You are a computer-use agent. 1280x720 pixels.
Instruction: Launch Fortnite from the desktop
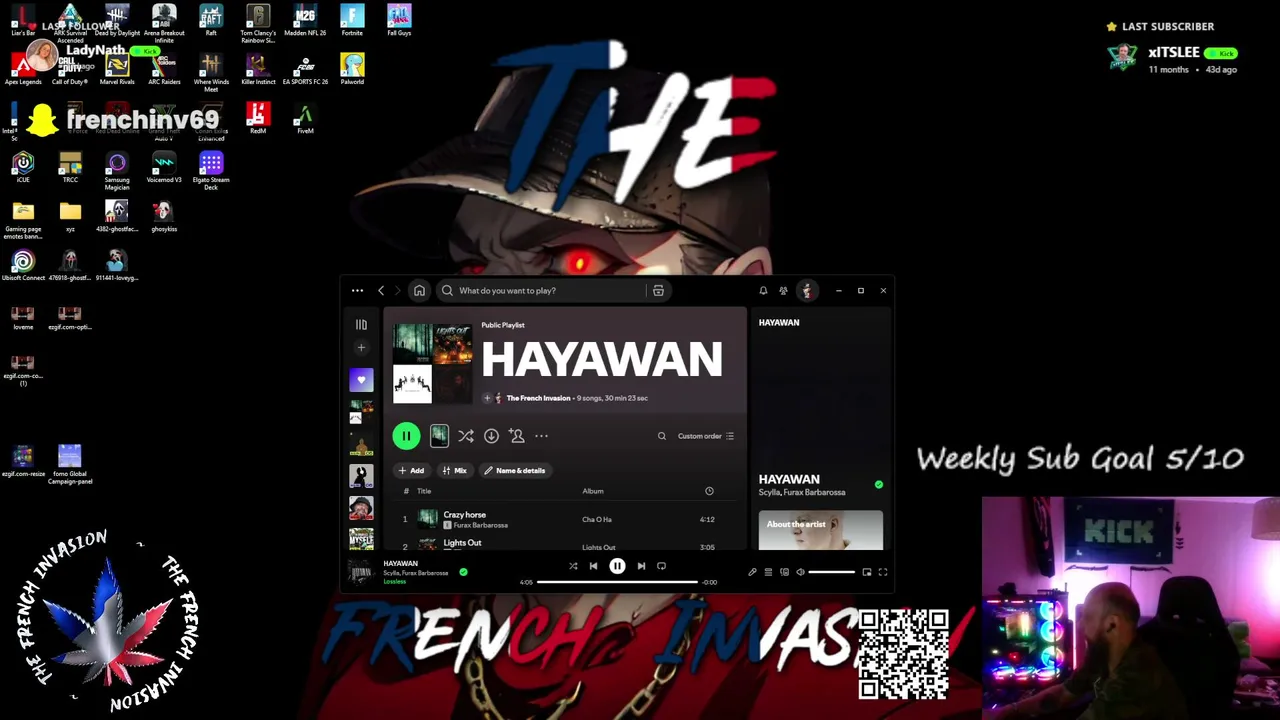(352, 20)
